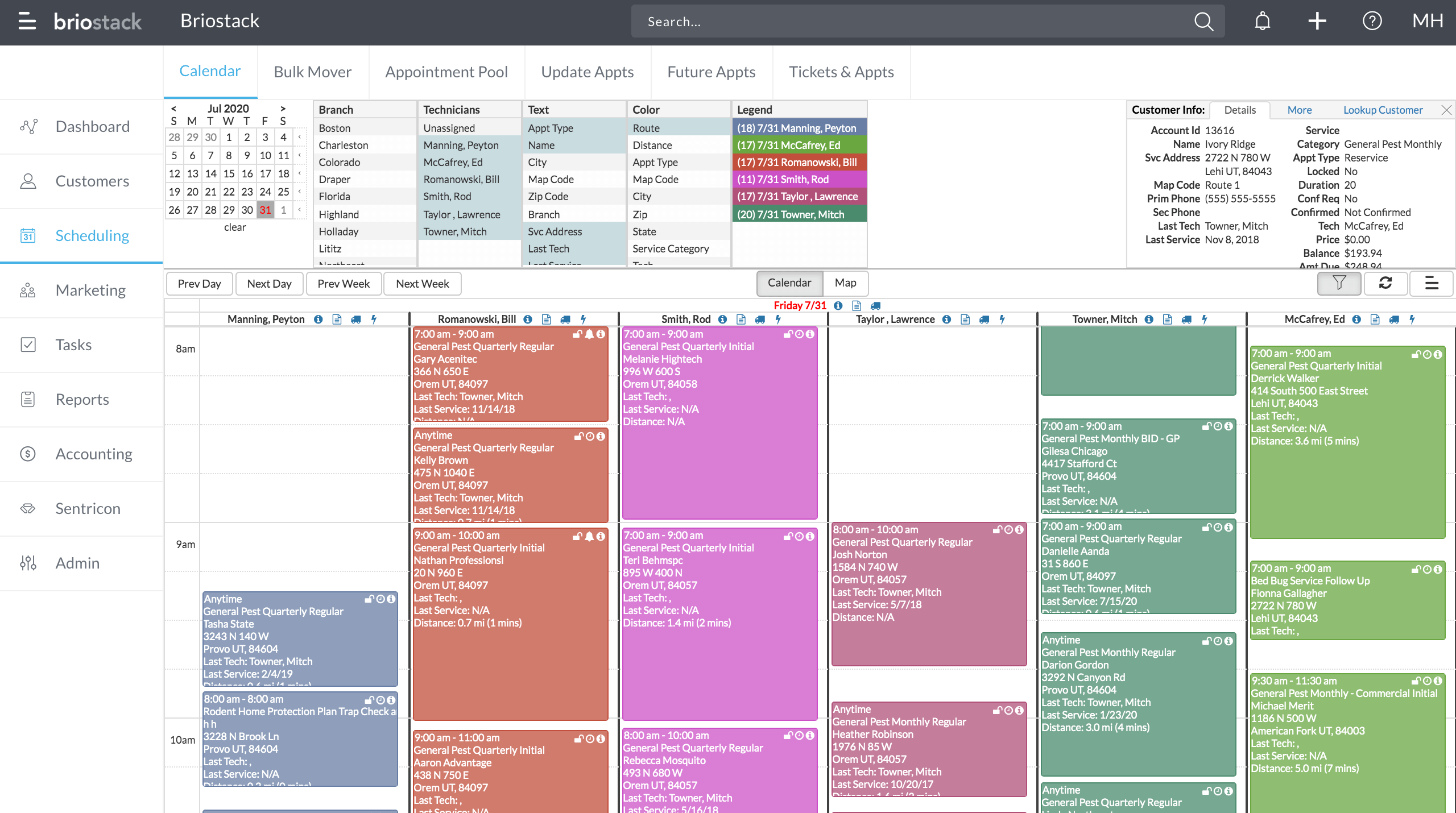Open the notifications bell

1263,22
